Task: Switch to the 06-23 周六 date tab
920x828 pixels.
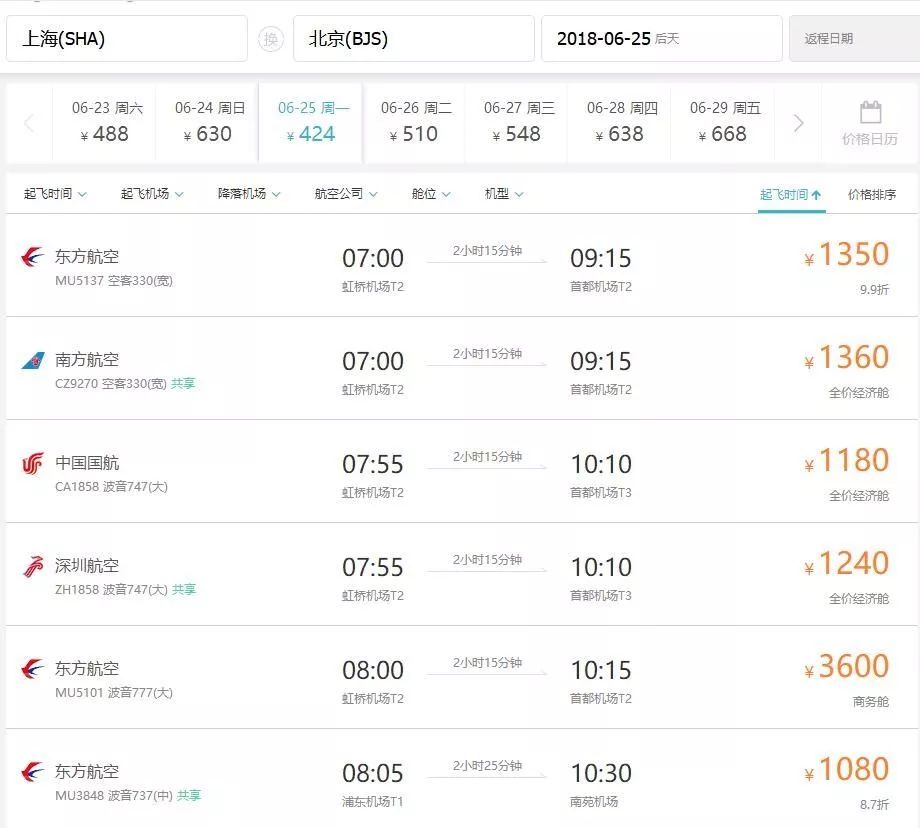Action: point(107,122)
